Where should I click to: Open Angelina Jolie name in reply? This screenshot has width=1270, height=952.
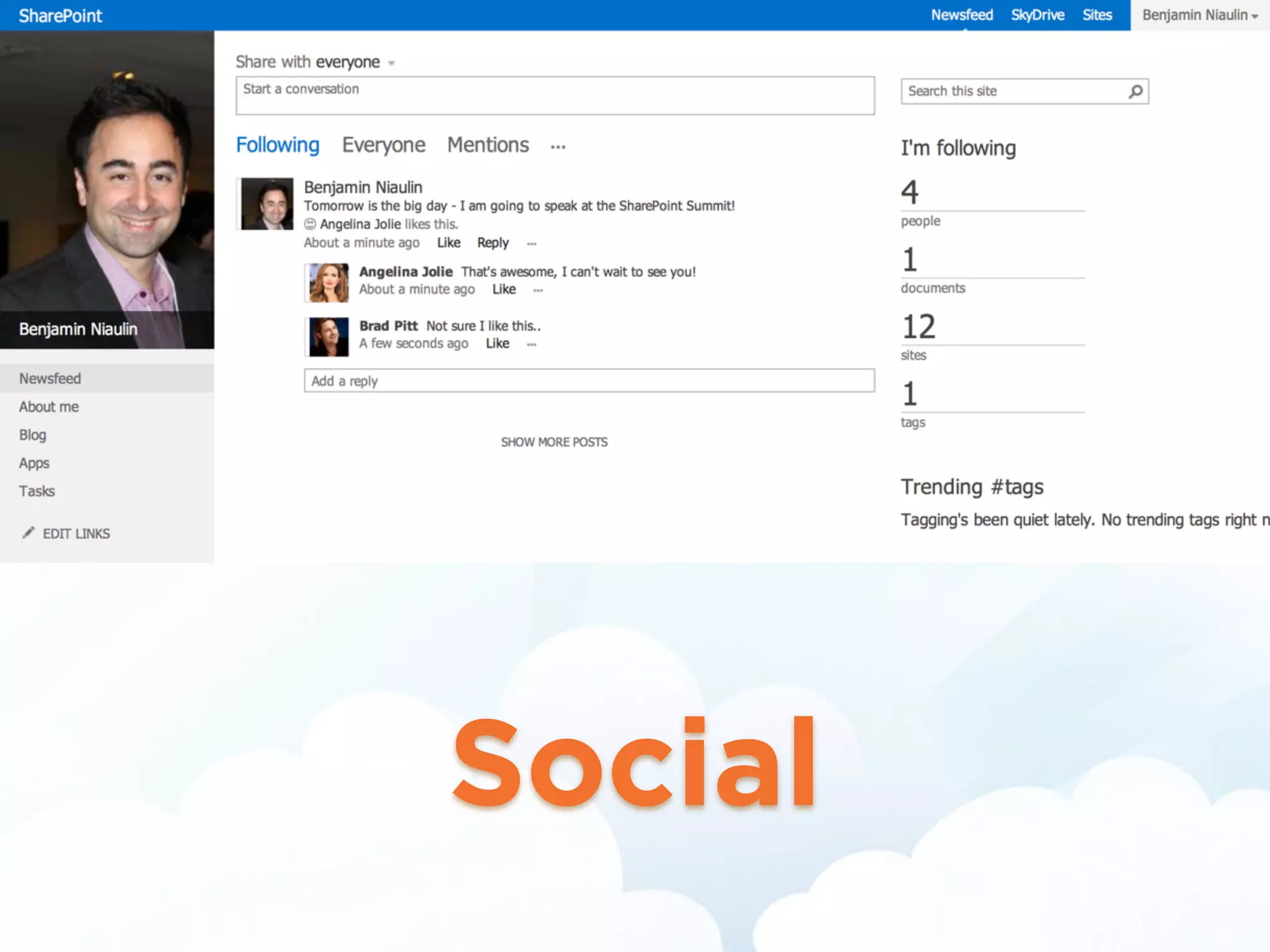(406, 271)
